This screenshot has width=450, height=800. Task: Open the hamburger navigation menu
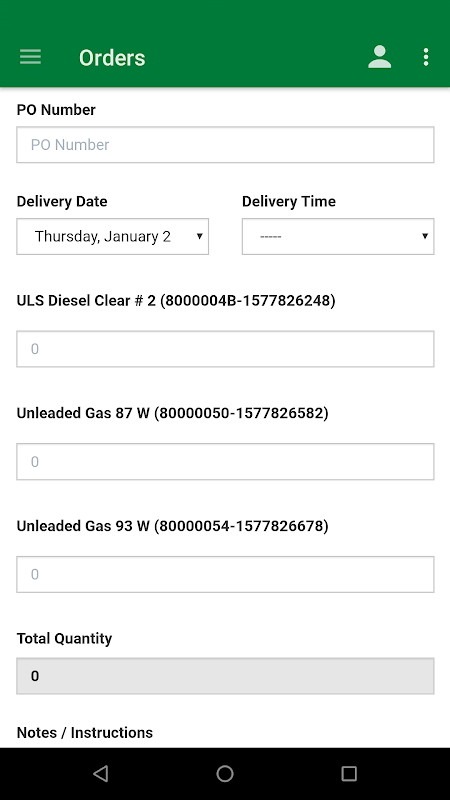pyautogui.click(x=31, y=57)
